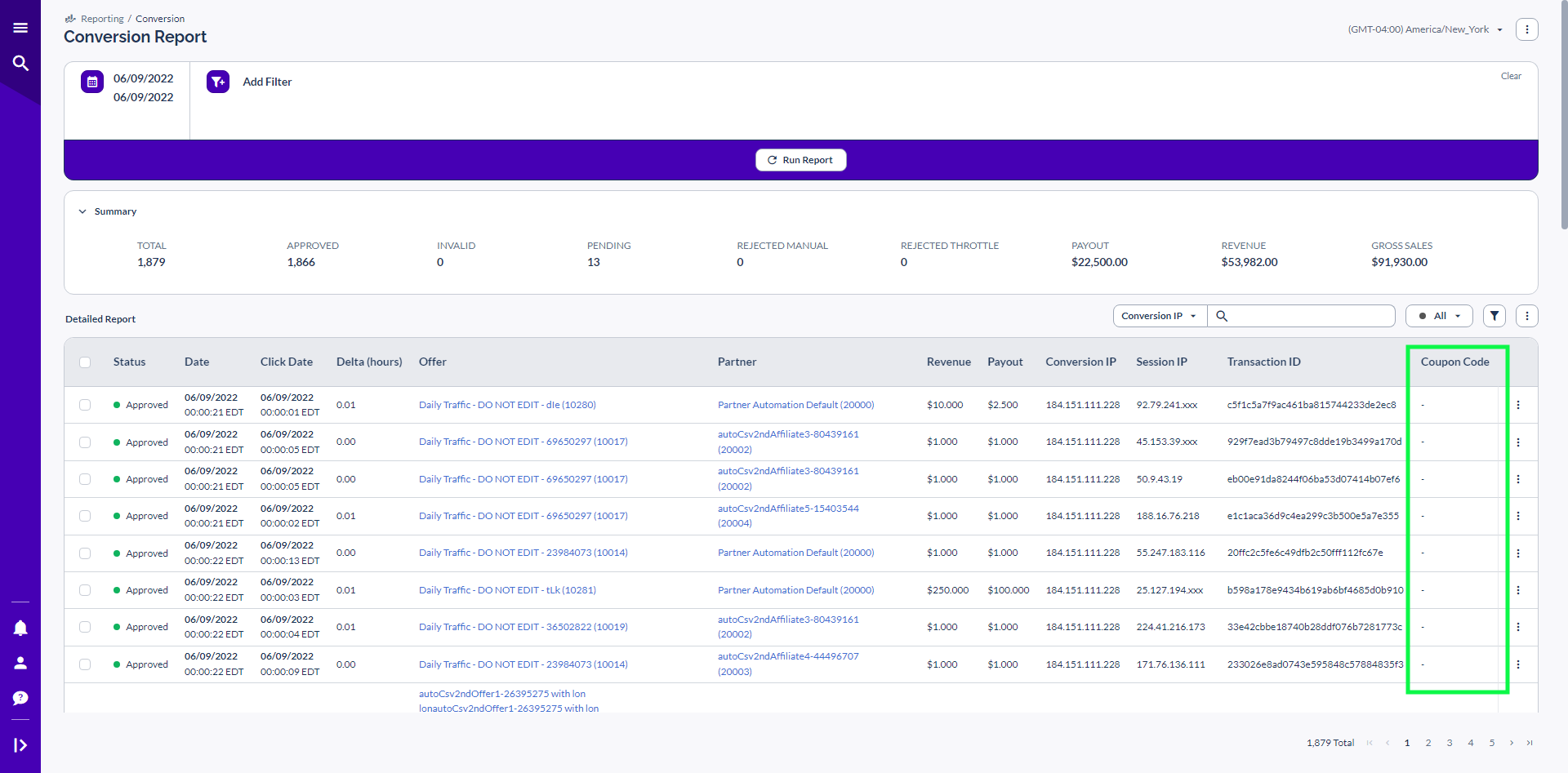The image size is (1568, 773).
Task: Go to page 5 of results
Action: pyautogui.click(x=1492, y=743)
